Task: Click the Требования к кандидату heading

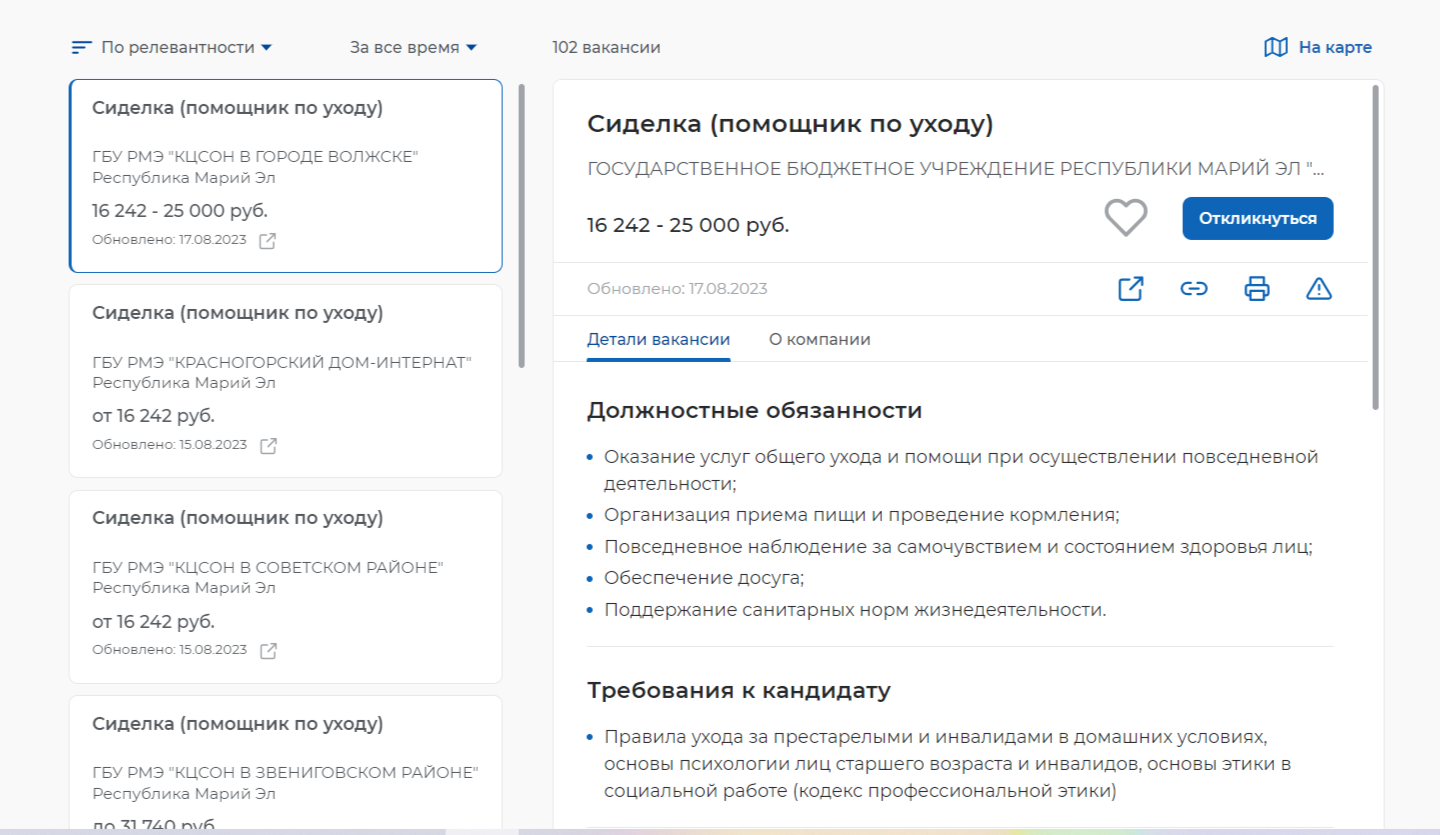Action: coord(738,690)
